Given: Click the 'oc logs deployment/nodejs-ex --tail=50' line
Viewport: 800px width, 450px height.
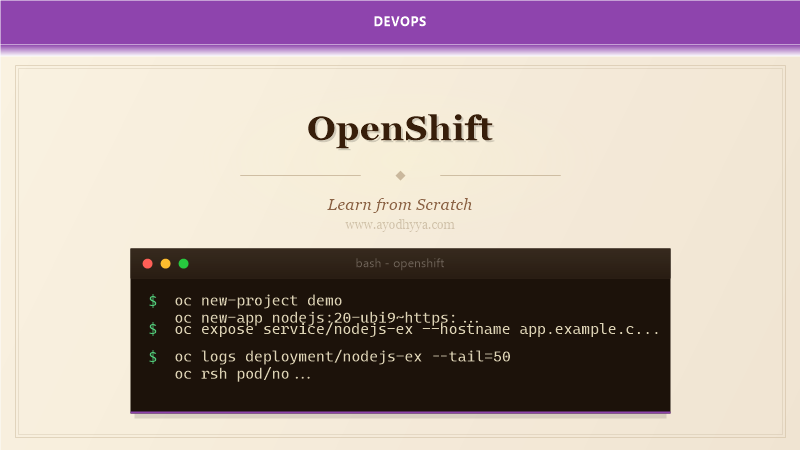Looking at the screenshot, I should [342, 357].
